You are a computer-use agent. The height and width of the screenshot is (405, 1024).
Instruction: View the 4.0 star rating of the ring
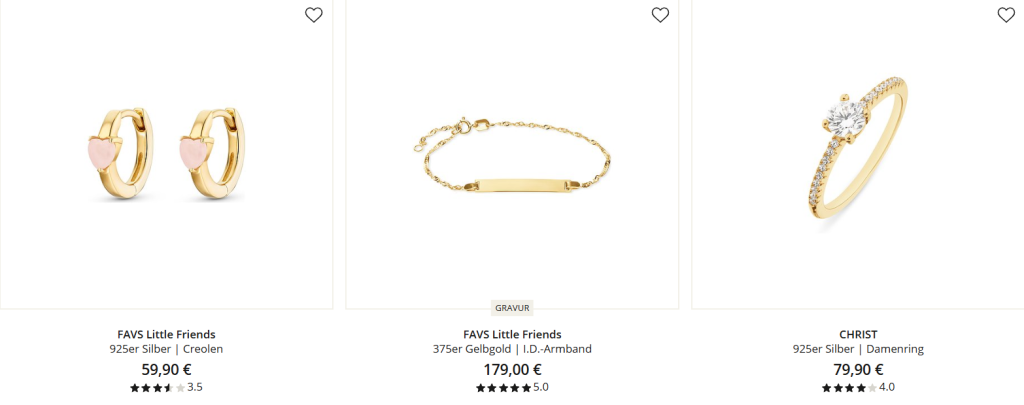(x=858, y=387)
